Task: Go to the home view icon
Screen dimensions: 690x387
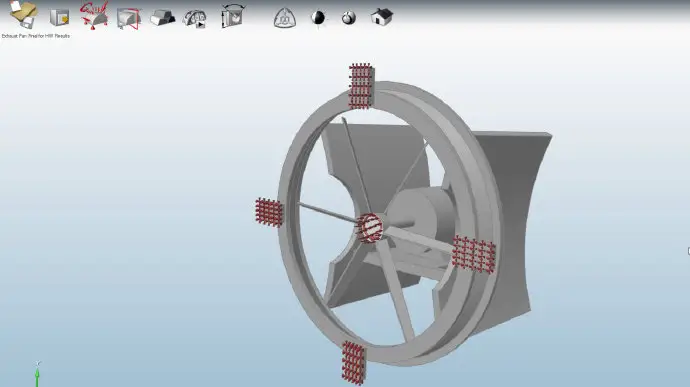Action: (382, 17)
